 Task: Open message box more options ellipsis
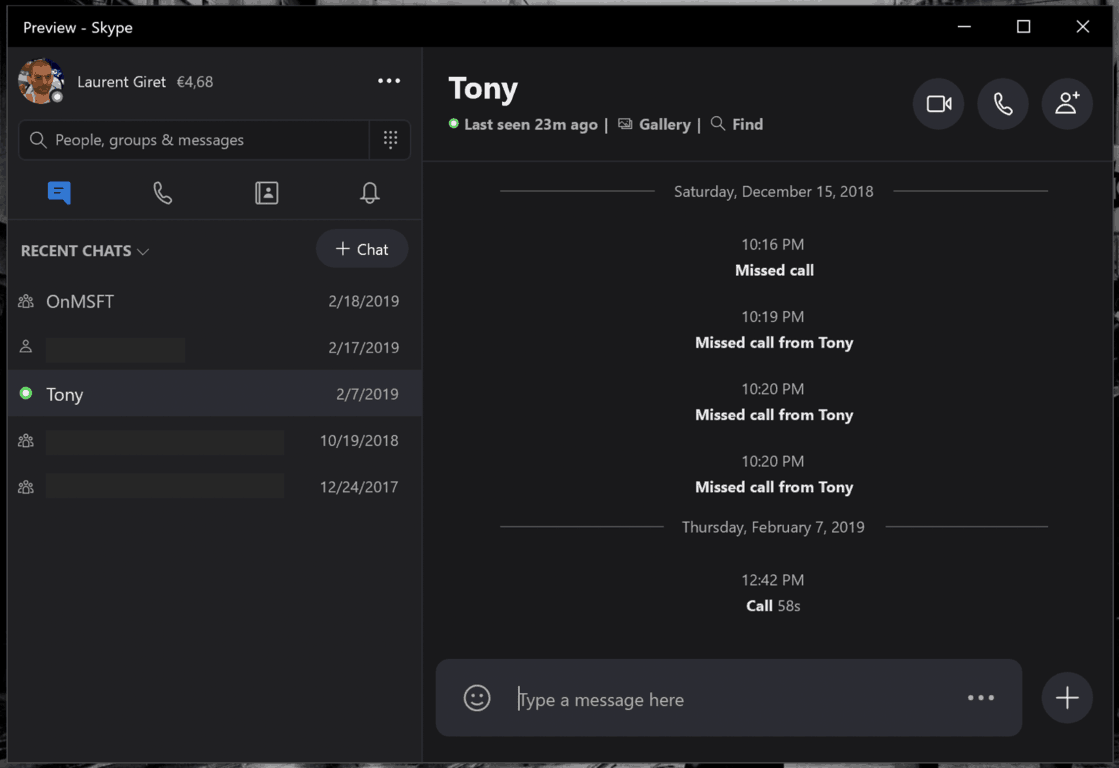click(980, 698)
